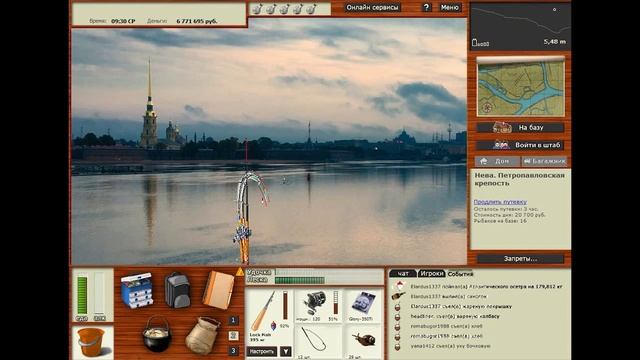Switch to rod slot 3
Viewport: 640px width, 360px height.
click(233, 351)
